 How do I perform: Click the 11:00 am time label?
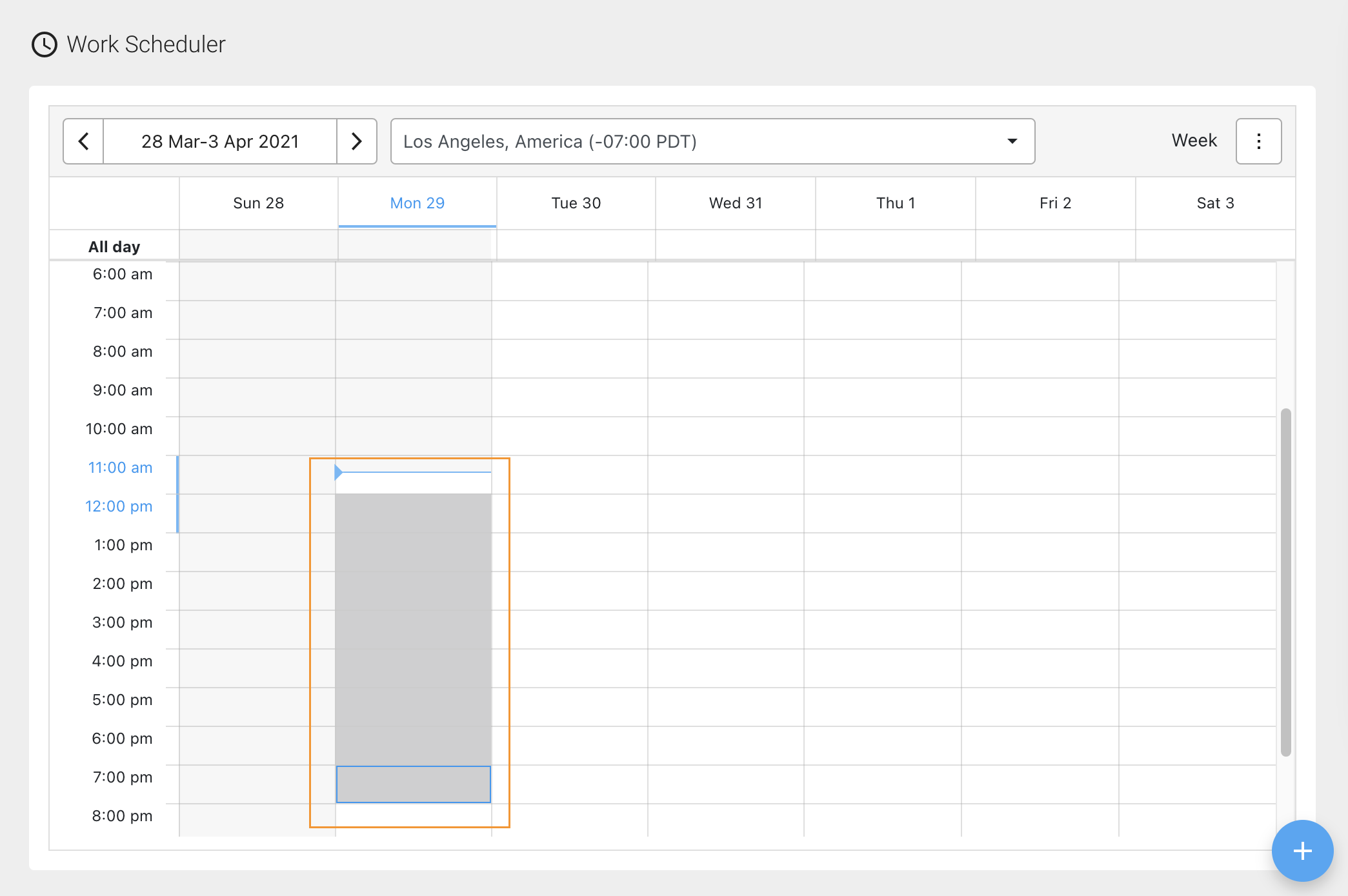pyautogui.click(x=120, y=468)
